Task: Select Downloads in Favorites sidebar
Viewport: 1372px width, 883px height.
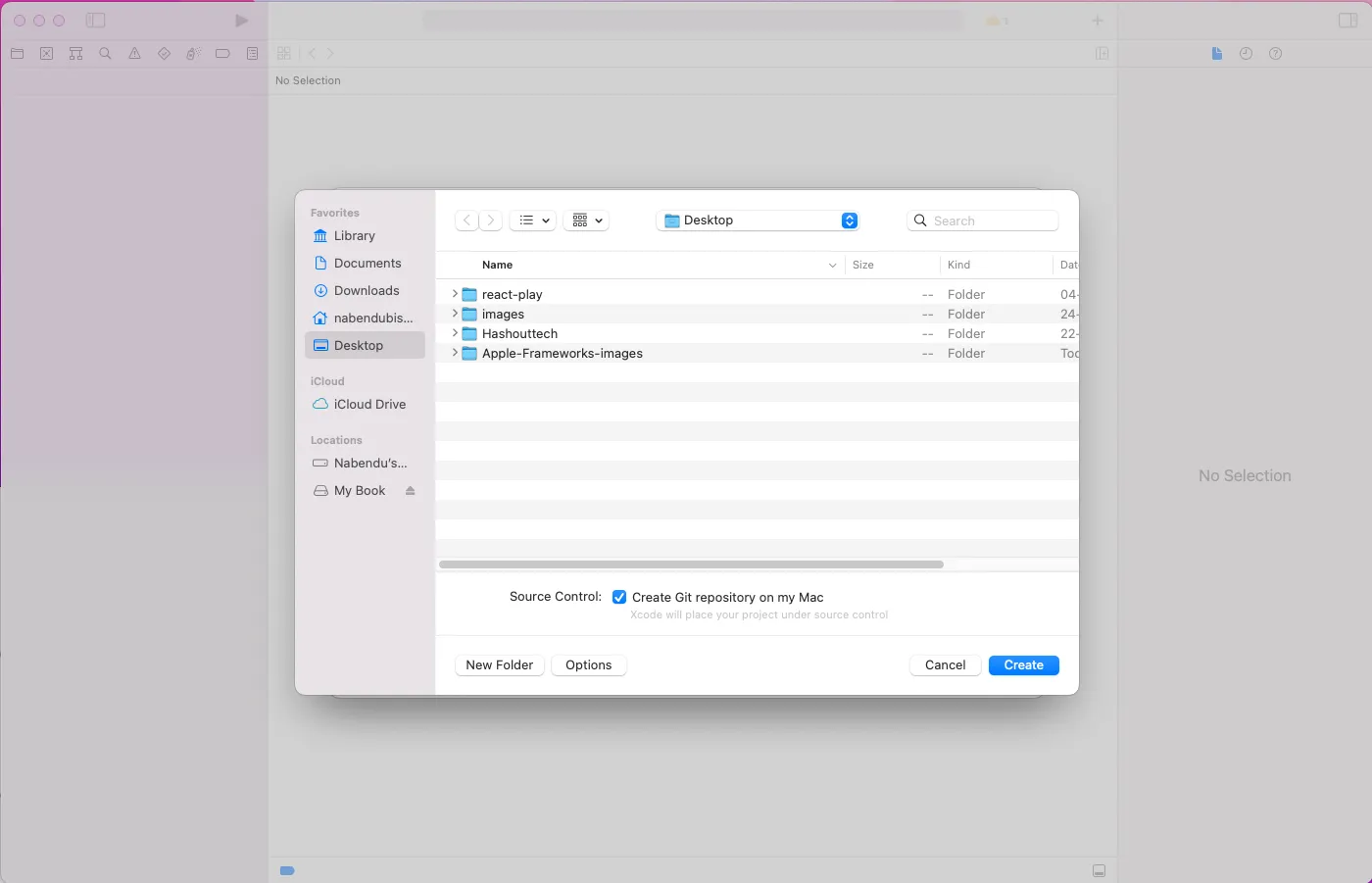Action: pyautogui.click(x=365, y=291)
